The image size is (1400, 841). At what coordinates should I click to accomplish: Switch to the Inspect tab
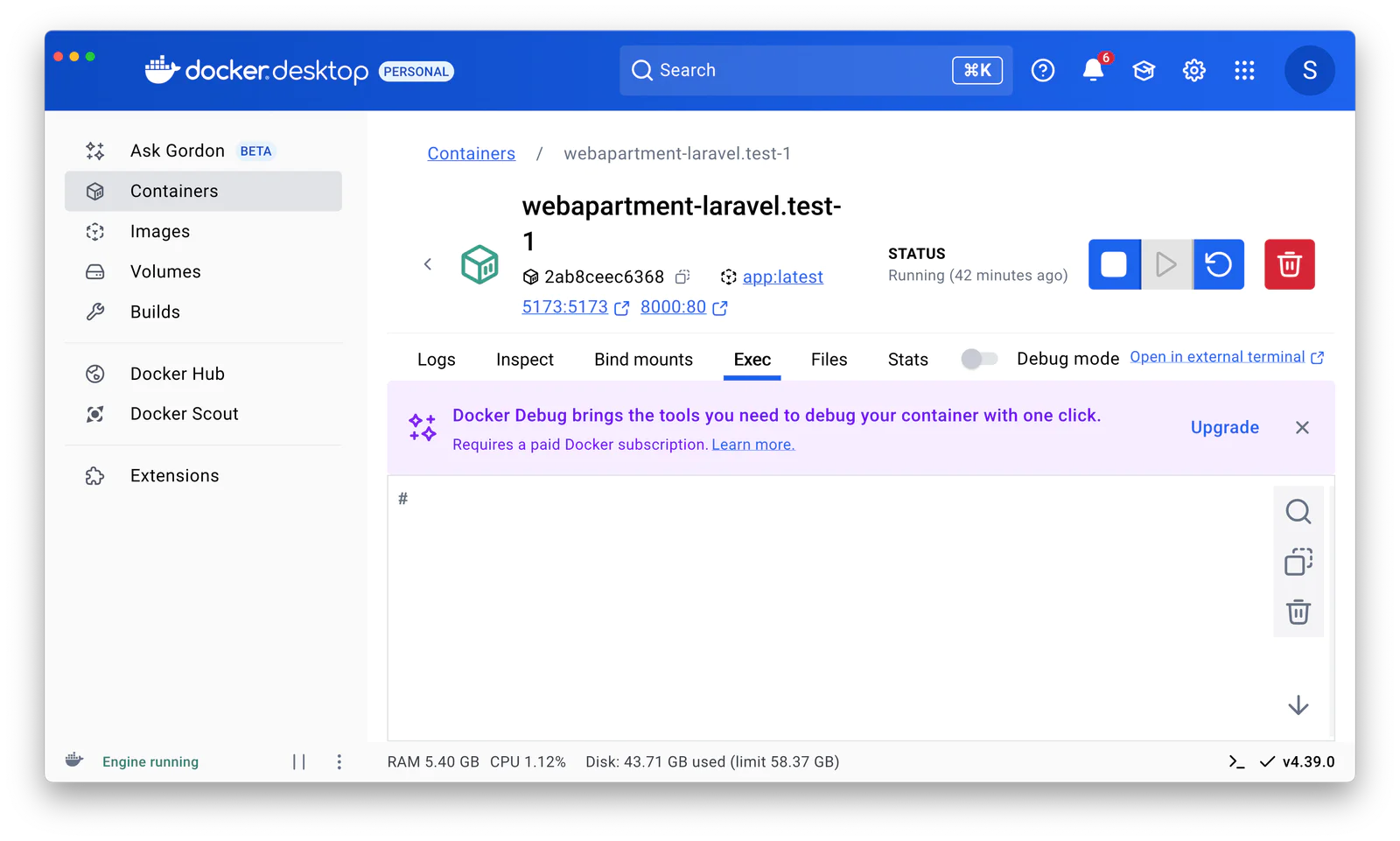525,360
